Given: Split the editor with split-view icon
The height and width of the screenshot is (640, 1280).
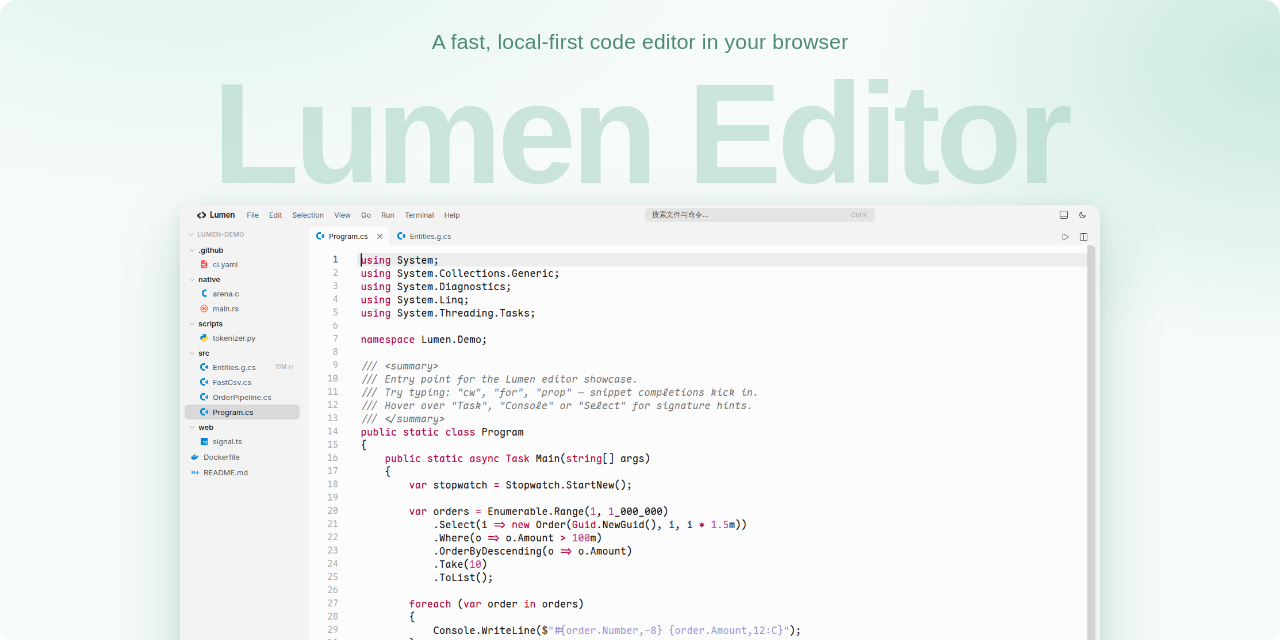Looking at the screenshot, I should tap(1083, 237).
